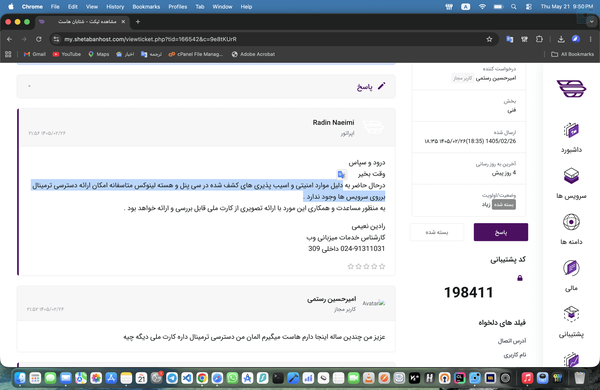Open the Maps bookmark
Screen dimensions: 600x390
(99, 54)
